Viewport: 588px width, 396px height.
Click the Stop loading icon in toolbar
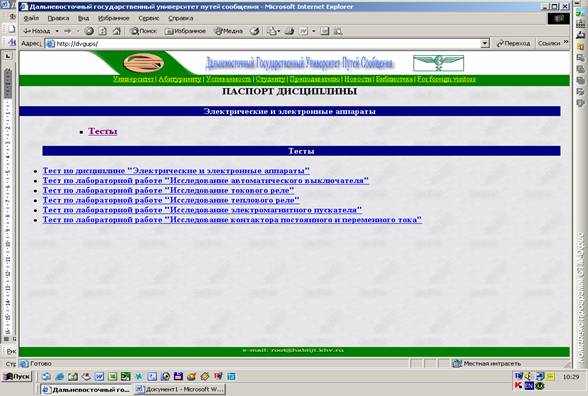pos(89,31)
